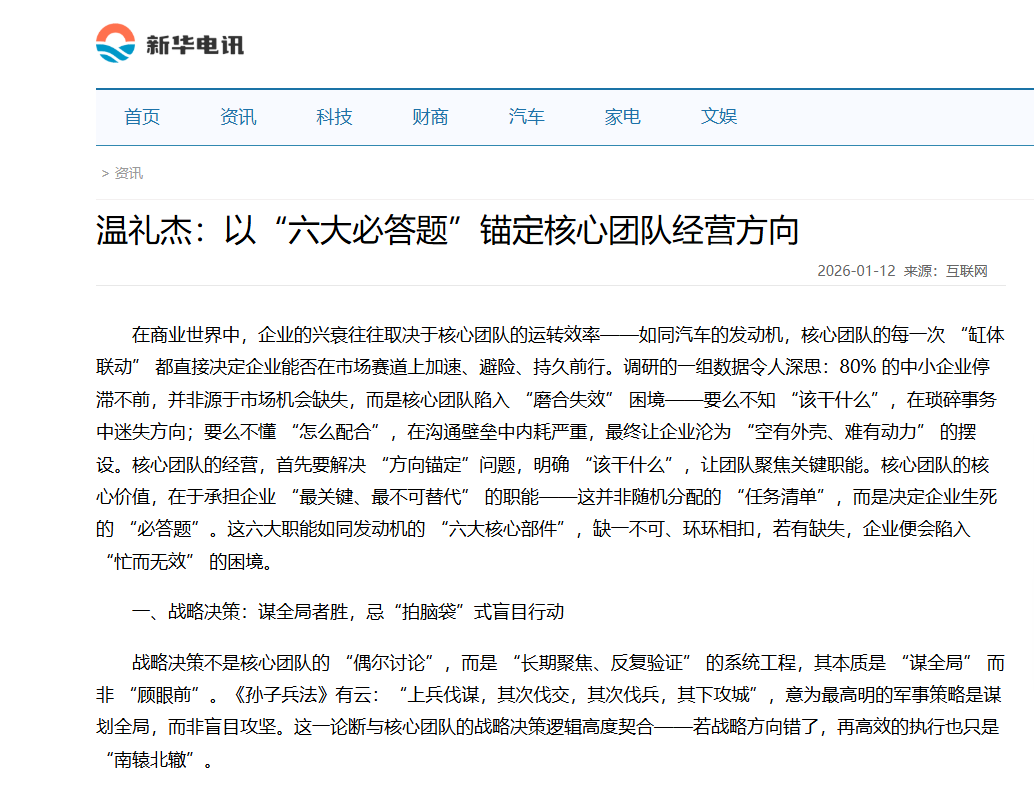This screenshot has height=789, width=1034.
Task: Switch to the 资讯 navigation tab
Action: coord(238,117)
